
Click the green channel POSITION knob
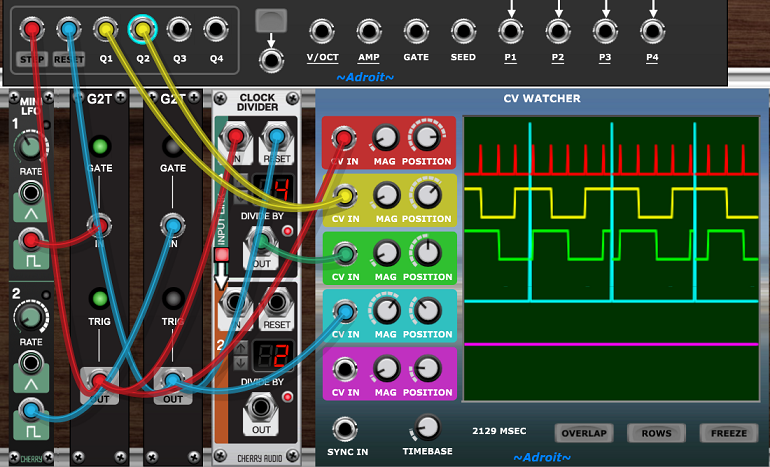[x=428, y=253]
